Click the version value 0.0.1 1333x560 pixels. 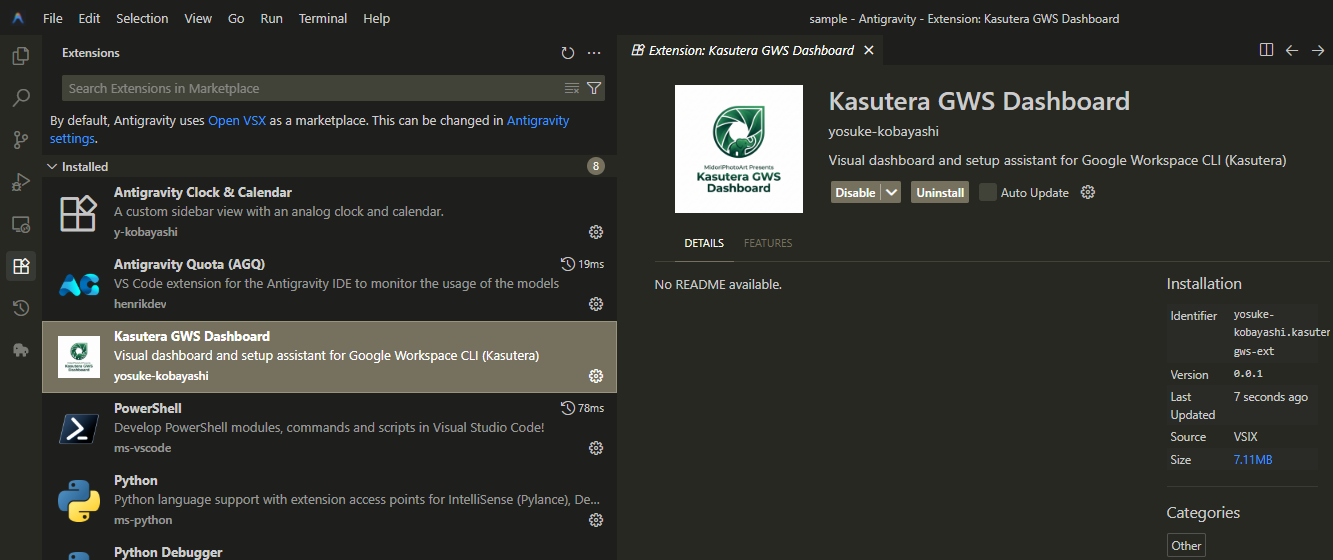click(1249, 374)
